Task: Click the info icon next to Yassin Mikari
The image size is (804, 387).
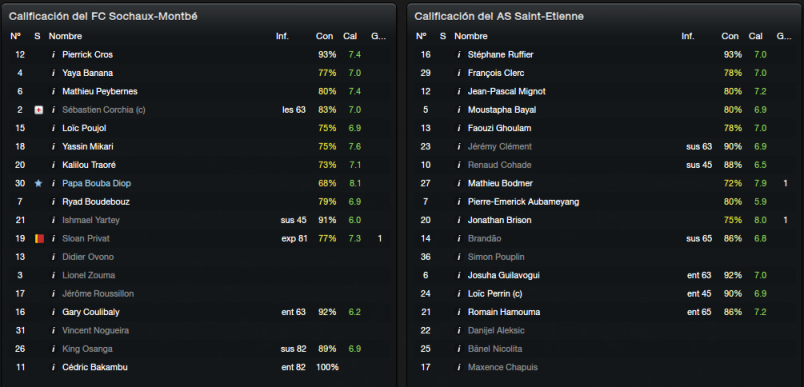Action: click(x=53, y=147)
